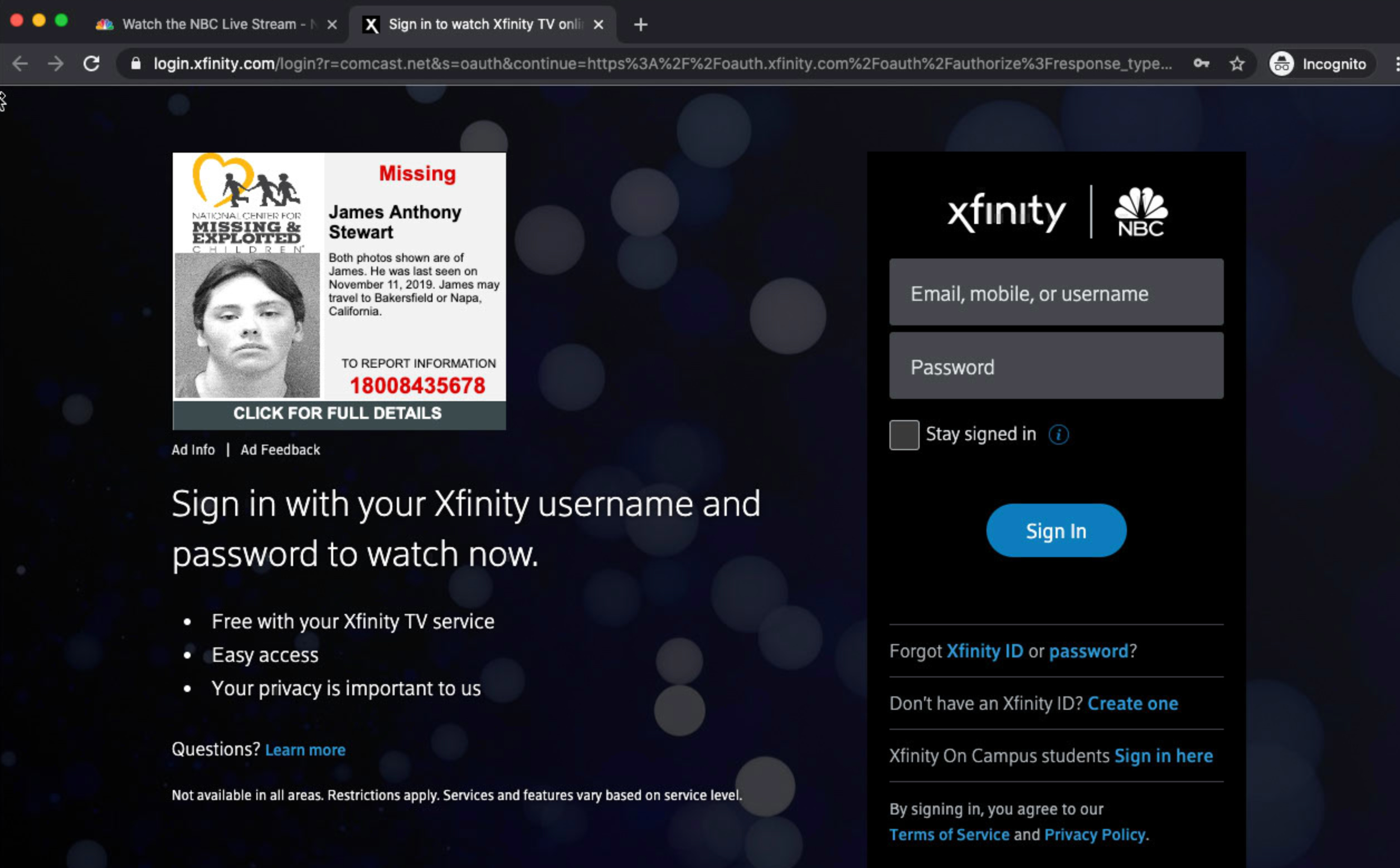The height and width of the screenshot is (868, 1400).
Task: Focus the Email, mobile, or username field
Action: coord(1056,292)
